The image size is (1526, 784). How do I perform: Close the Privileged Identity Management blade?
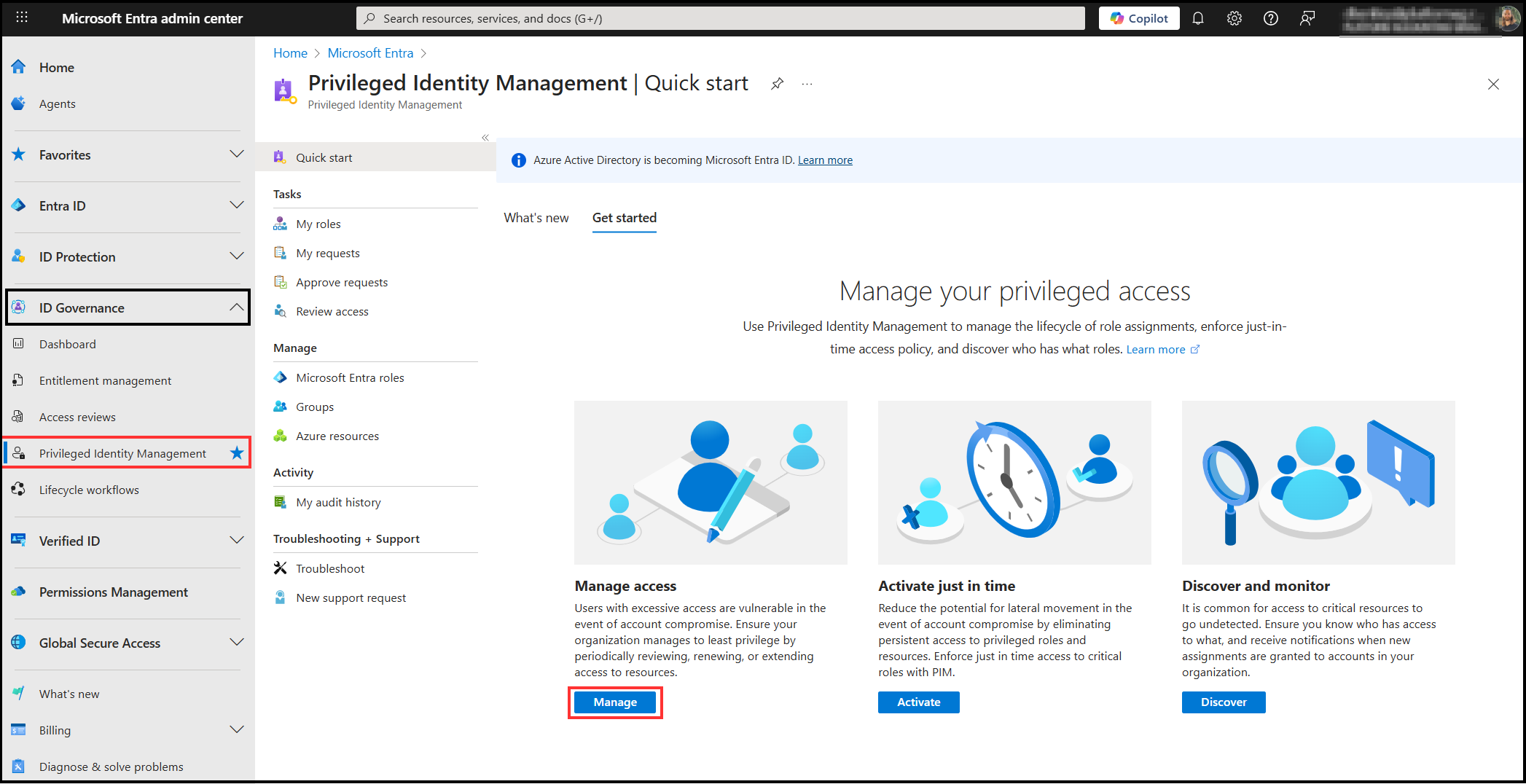[1493, 85]
